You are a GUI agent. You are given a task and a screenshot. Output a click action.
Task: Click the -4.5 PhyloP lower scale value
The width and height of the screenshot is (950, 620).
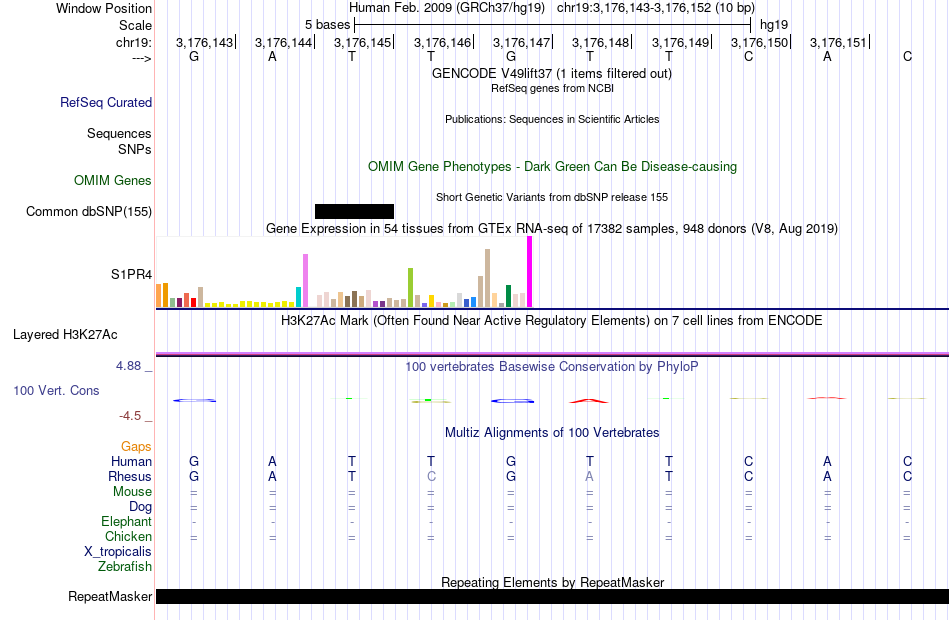[130, 416]
